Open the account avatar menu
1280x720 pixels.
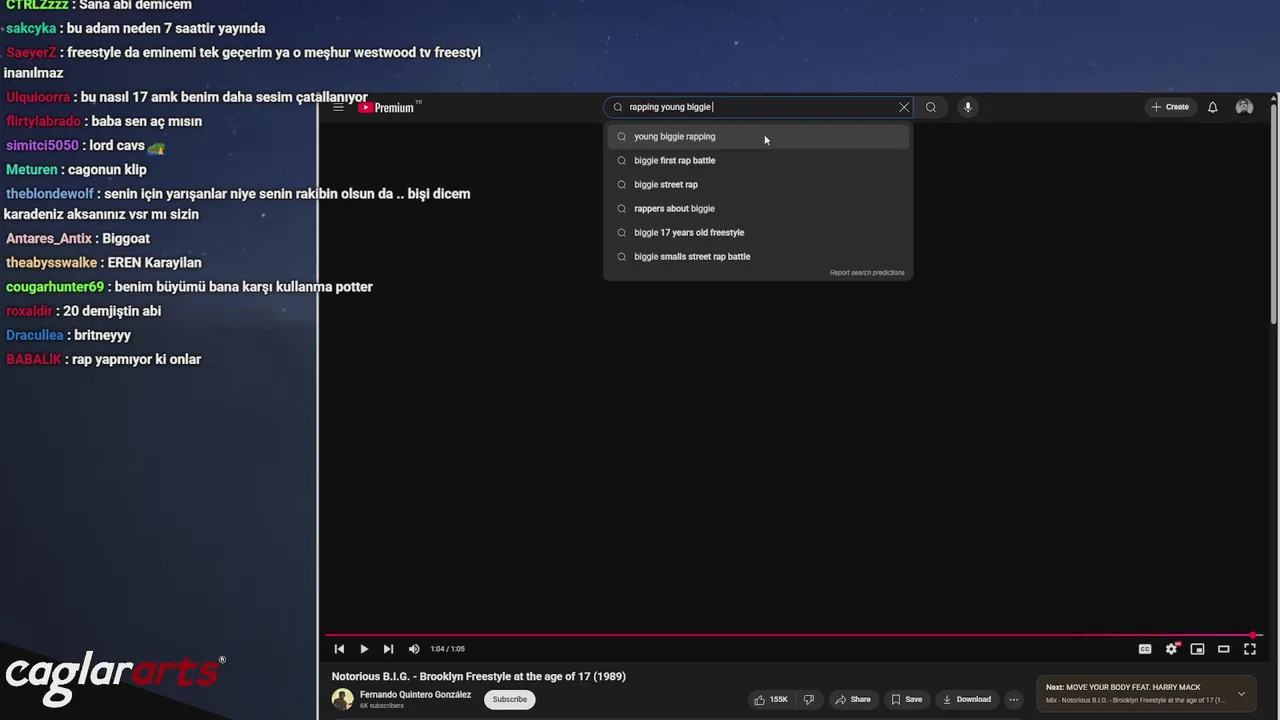tap(1244, 107)
